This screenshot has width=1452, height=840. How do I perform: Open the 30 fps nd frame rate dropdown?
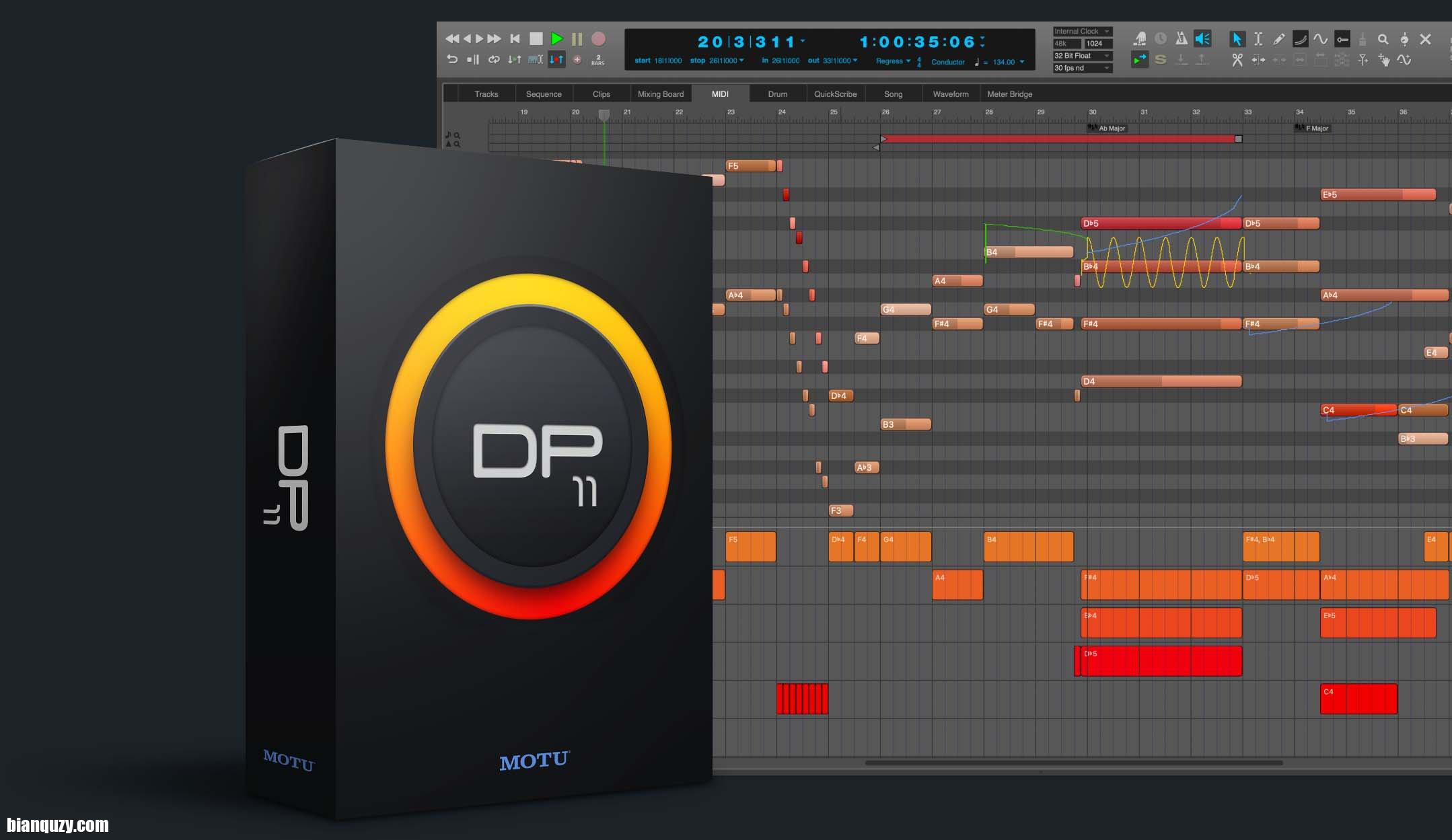1082,68
